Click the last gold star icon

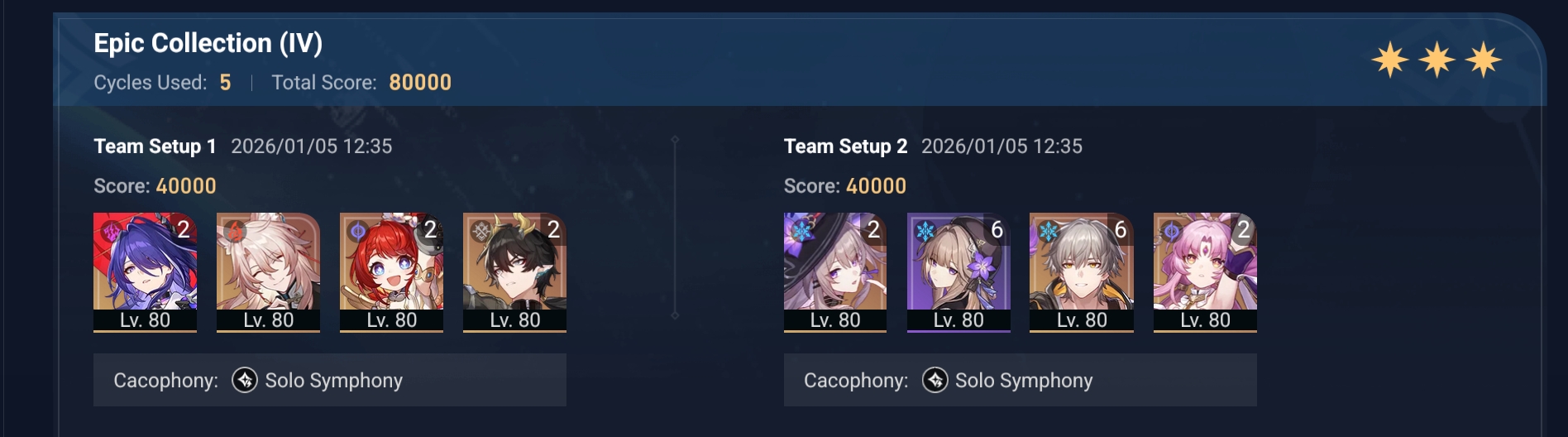pyautogui.click(x=1484, y=60)
